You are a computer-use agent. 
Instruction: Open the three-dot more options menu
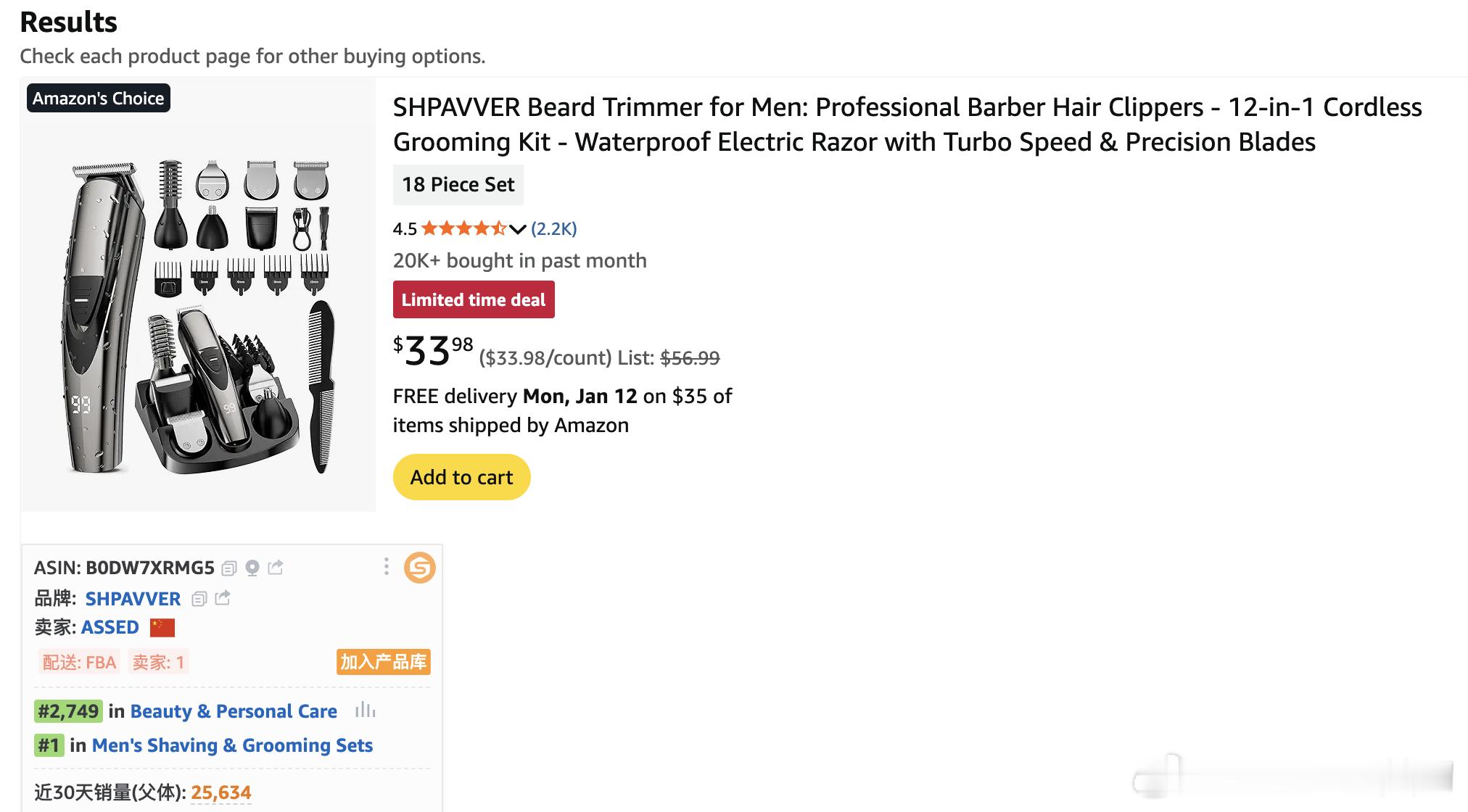tap(386, 566)
